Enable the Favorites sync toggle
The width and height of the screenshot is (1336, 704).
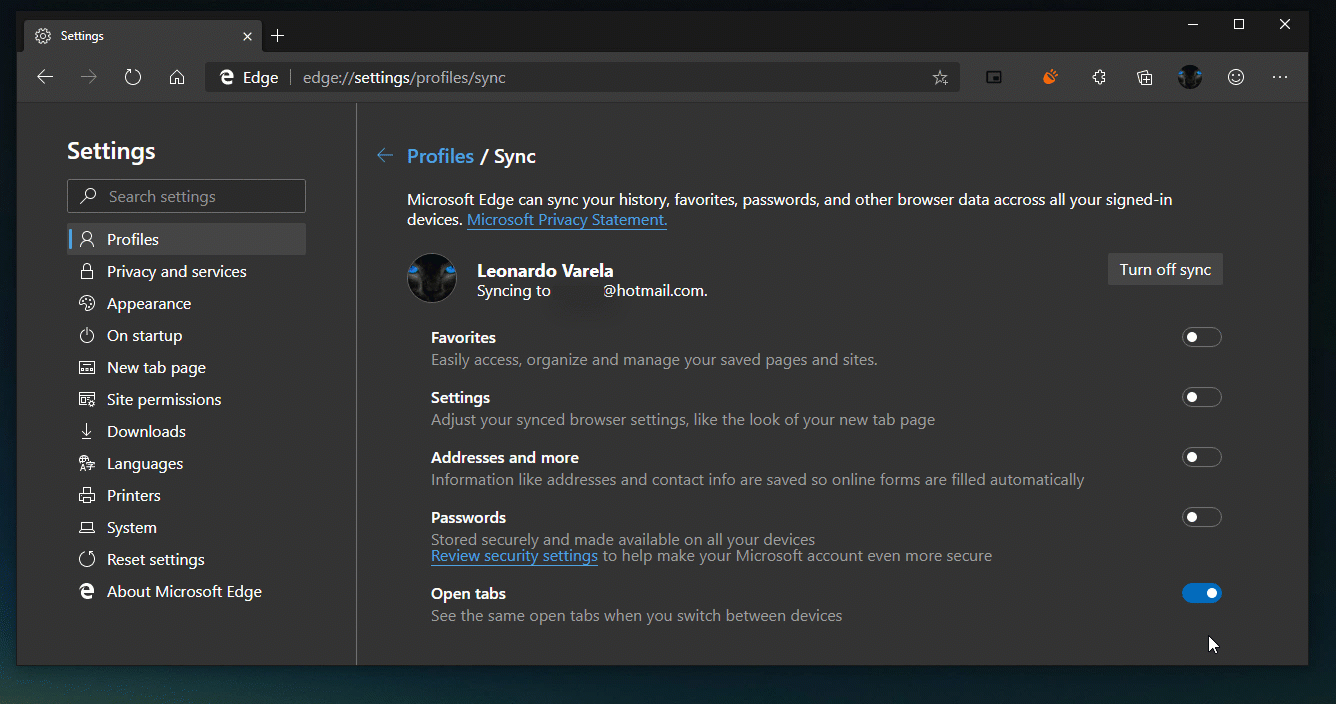click(1201, 338)
